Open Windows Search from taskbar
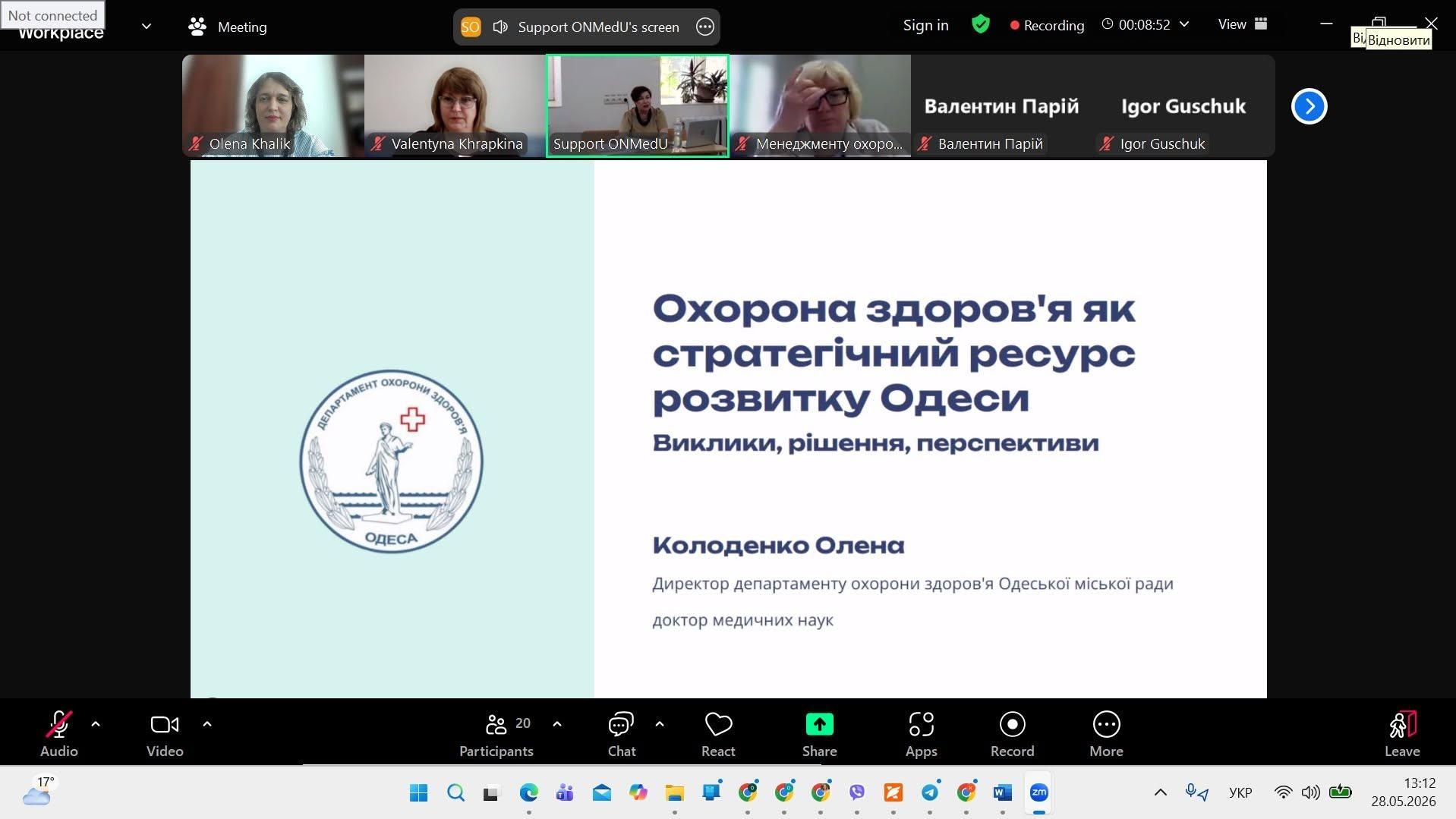The width and height of the screenshot is (1456, 819). [x=455, y=792]
